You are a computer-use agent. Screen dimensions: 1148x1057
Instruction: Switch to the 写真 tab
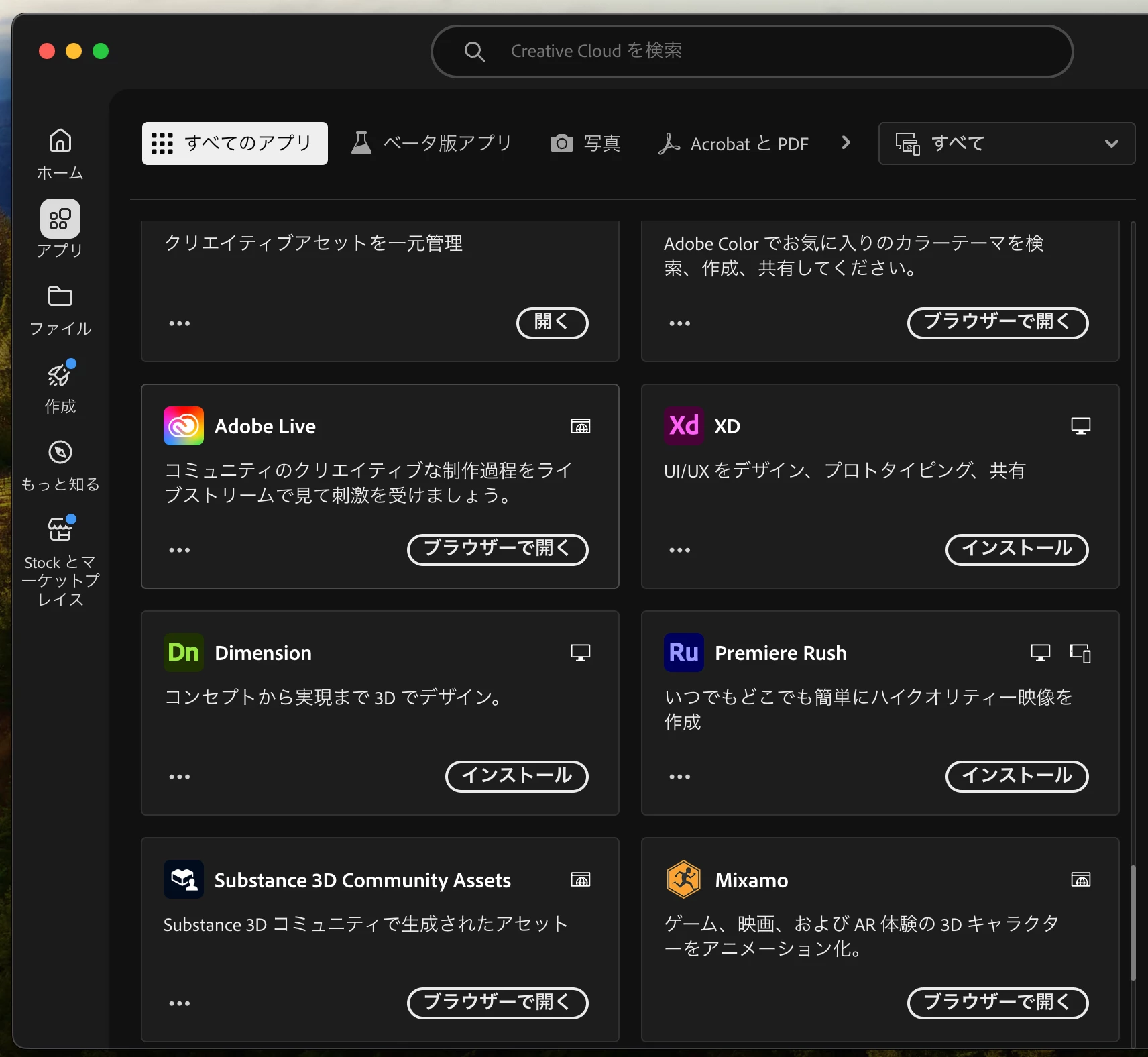click(x=585, y=144)
